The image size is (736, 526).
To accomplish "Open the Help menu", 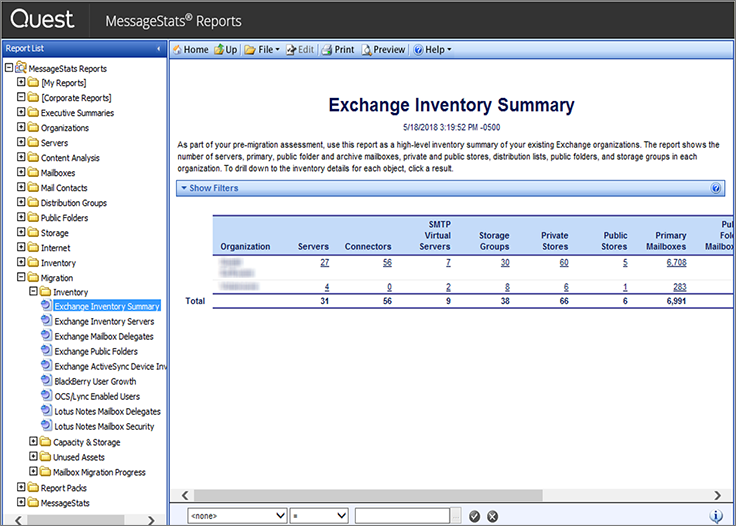I will [433, 50].
